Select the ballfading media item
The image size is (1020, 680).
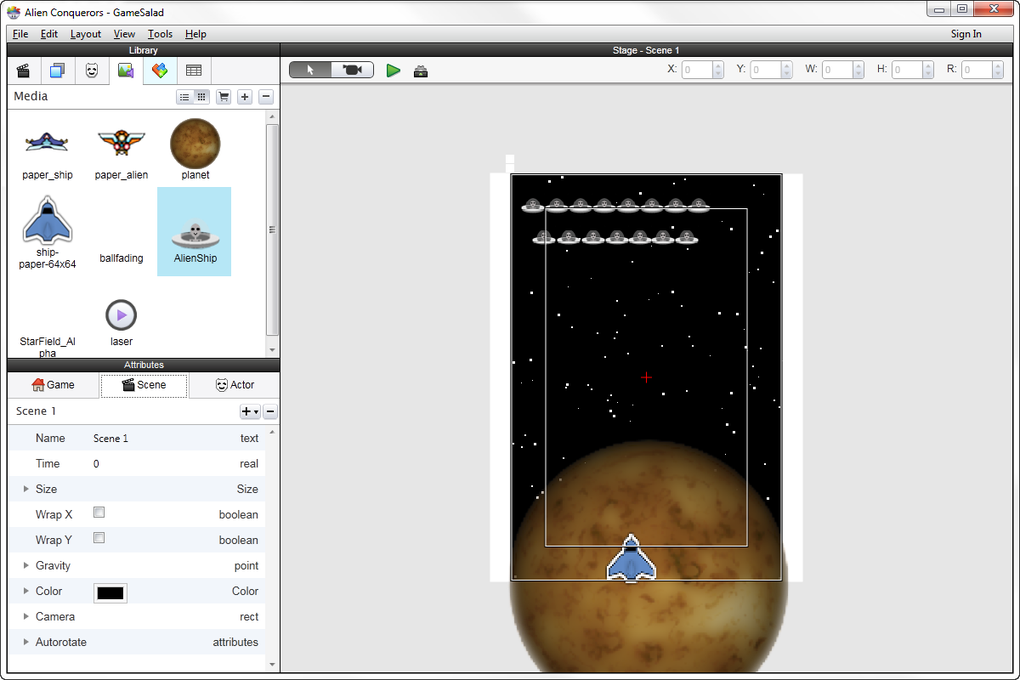coord(121,258)
